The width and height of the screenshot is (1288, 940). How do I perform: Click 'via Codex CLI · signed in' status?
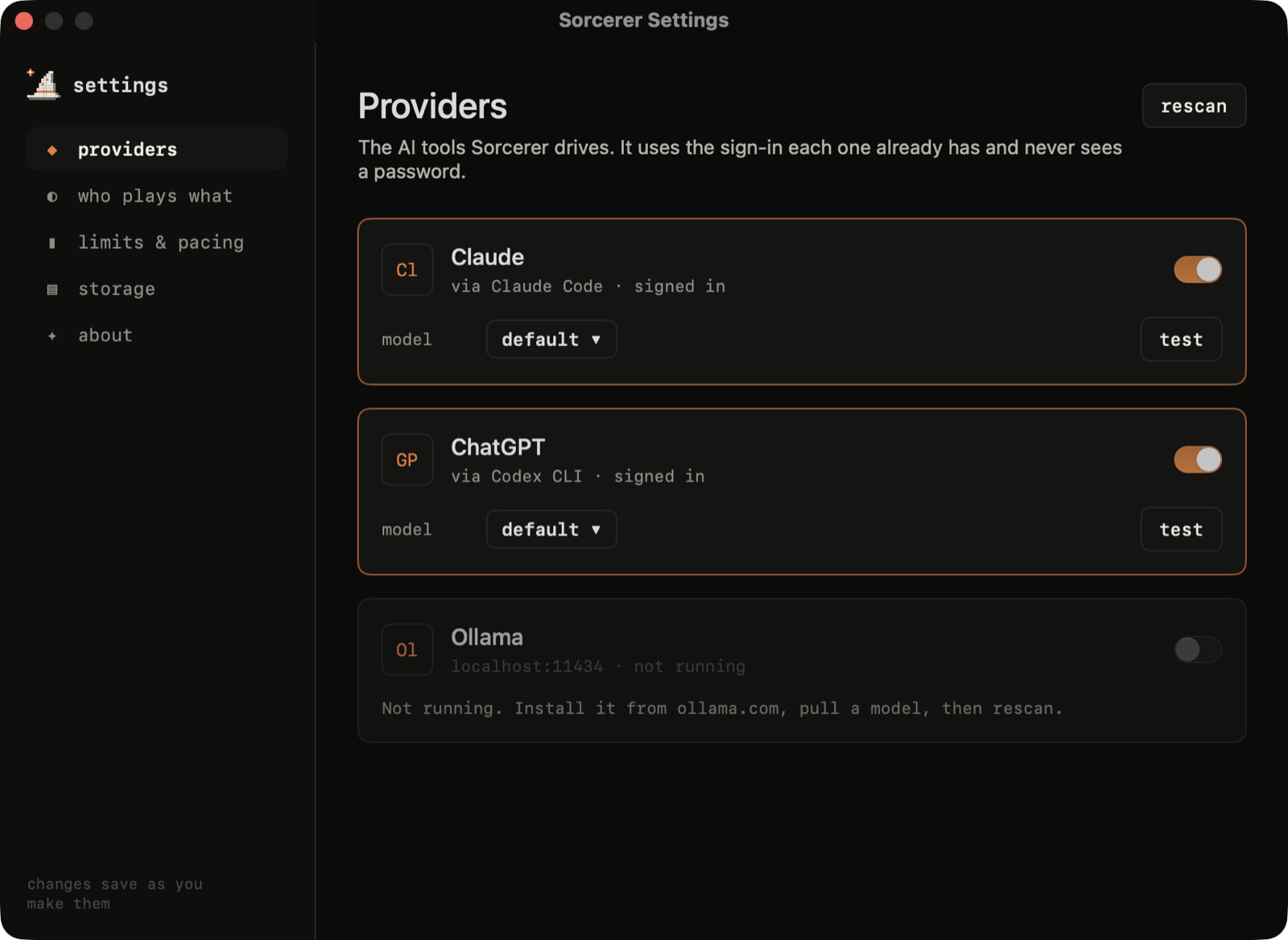tap(578, 476)
